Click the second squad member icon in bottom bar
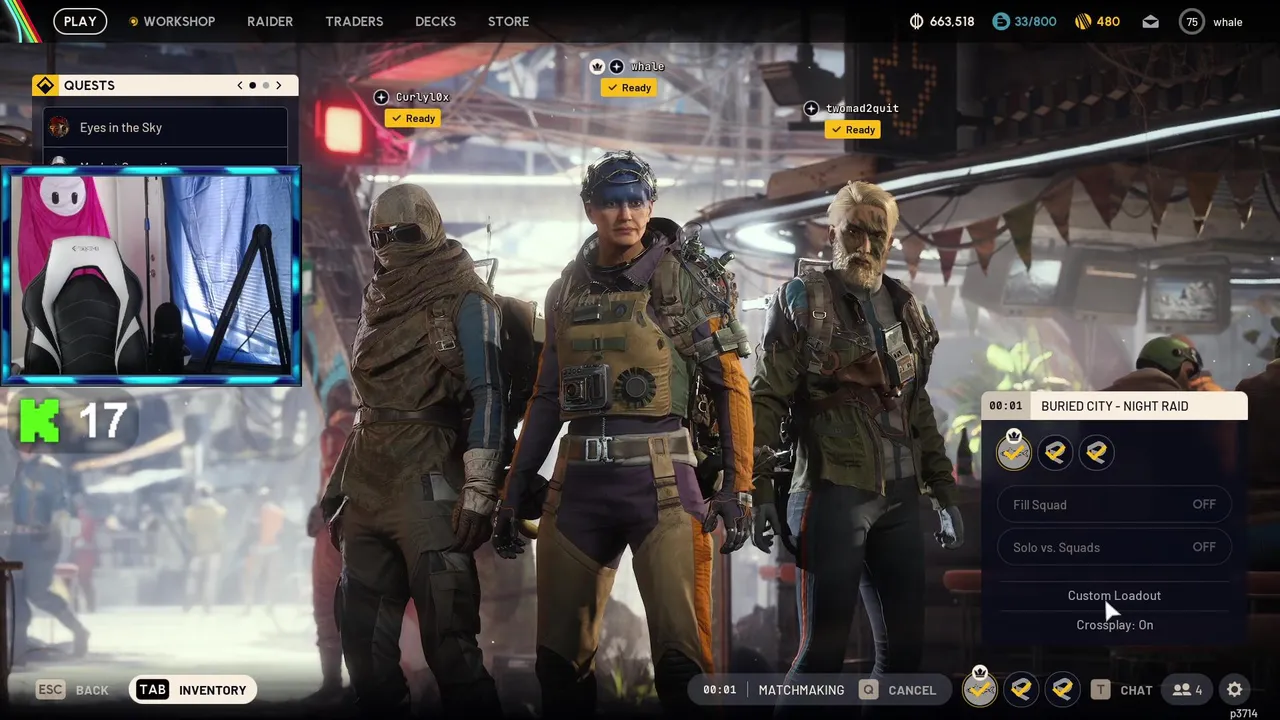The image size is (1280, 720). tap(1021, 689)
